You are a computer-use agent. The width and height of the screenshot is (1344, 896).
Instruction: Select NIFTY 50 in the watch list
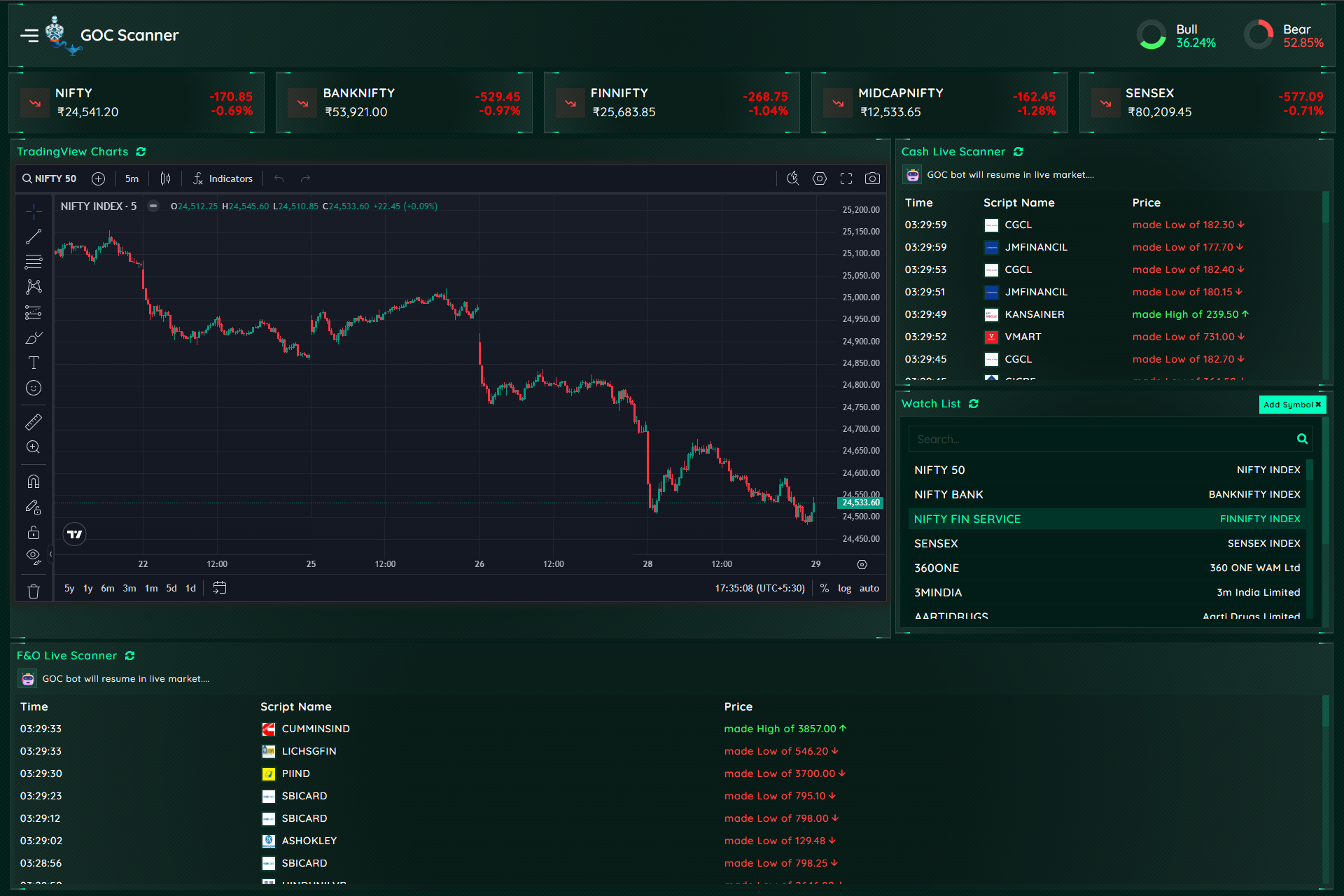[1107, 470]
